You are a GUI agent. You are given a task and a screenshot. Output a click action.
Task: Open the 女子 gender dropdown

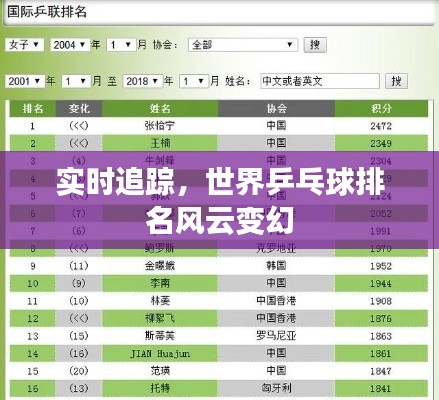pyautogui.click(x=24, y=45)
